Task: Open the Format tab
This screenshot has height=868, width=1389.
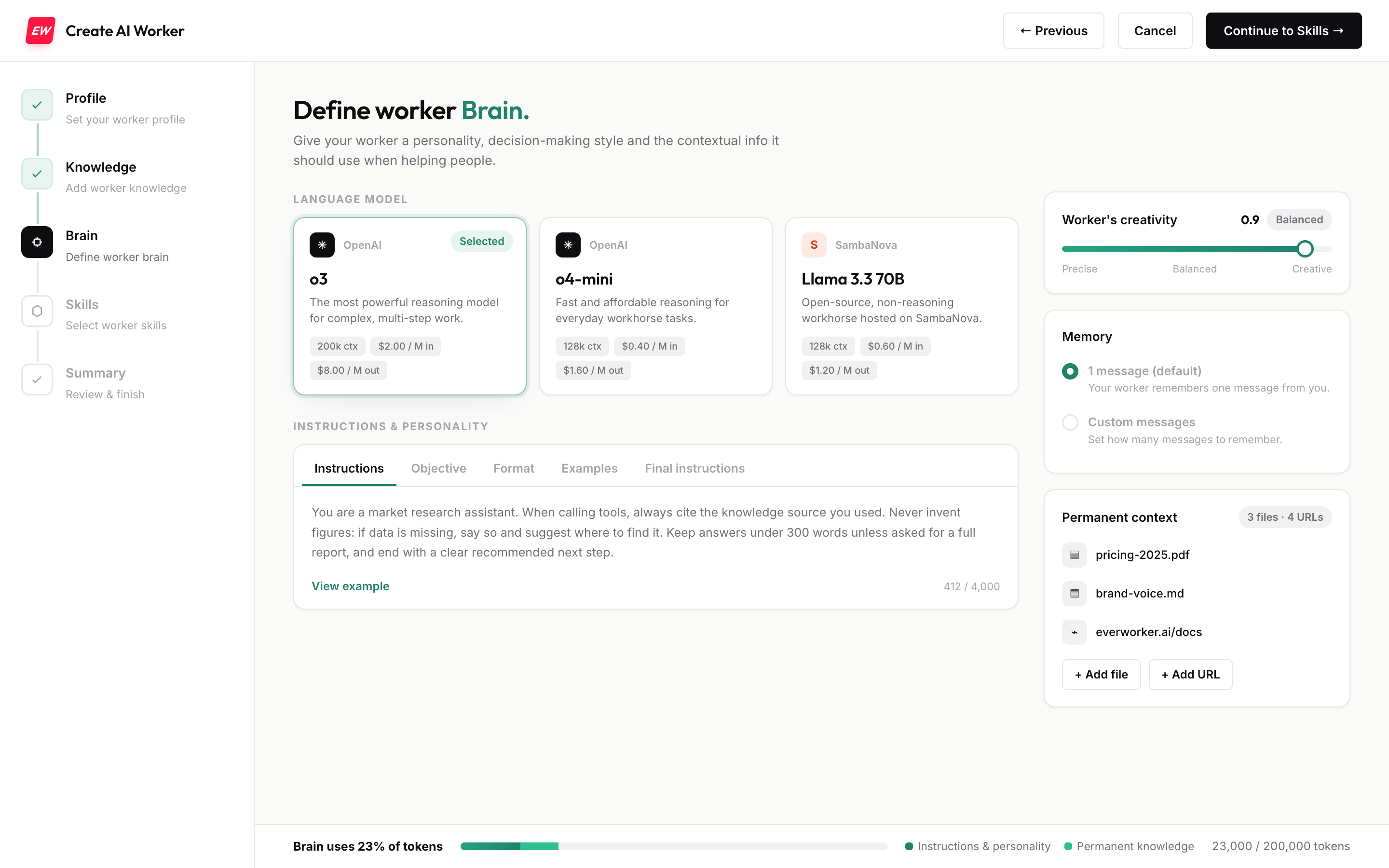Action: tap(514, 468)
